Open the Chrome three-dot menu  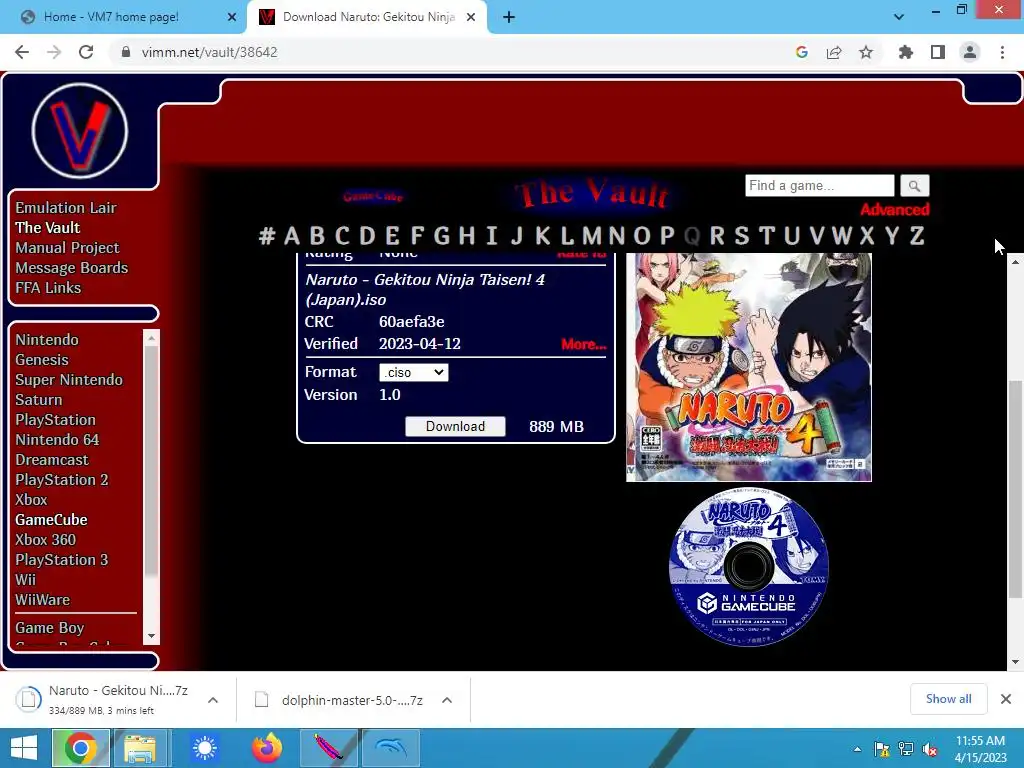coord(1002,52)
